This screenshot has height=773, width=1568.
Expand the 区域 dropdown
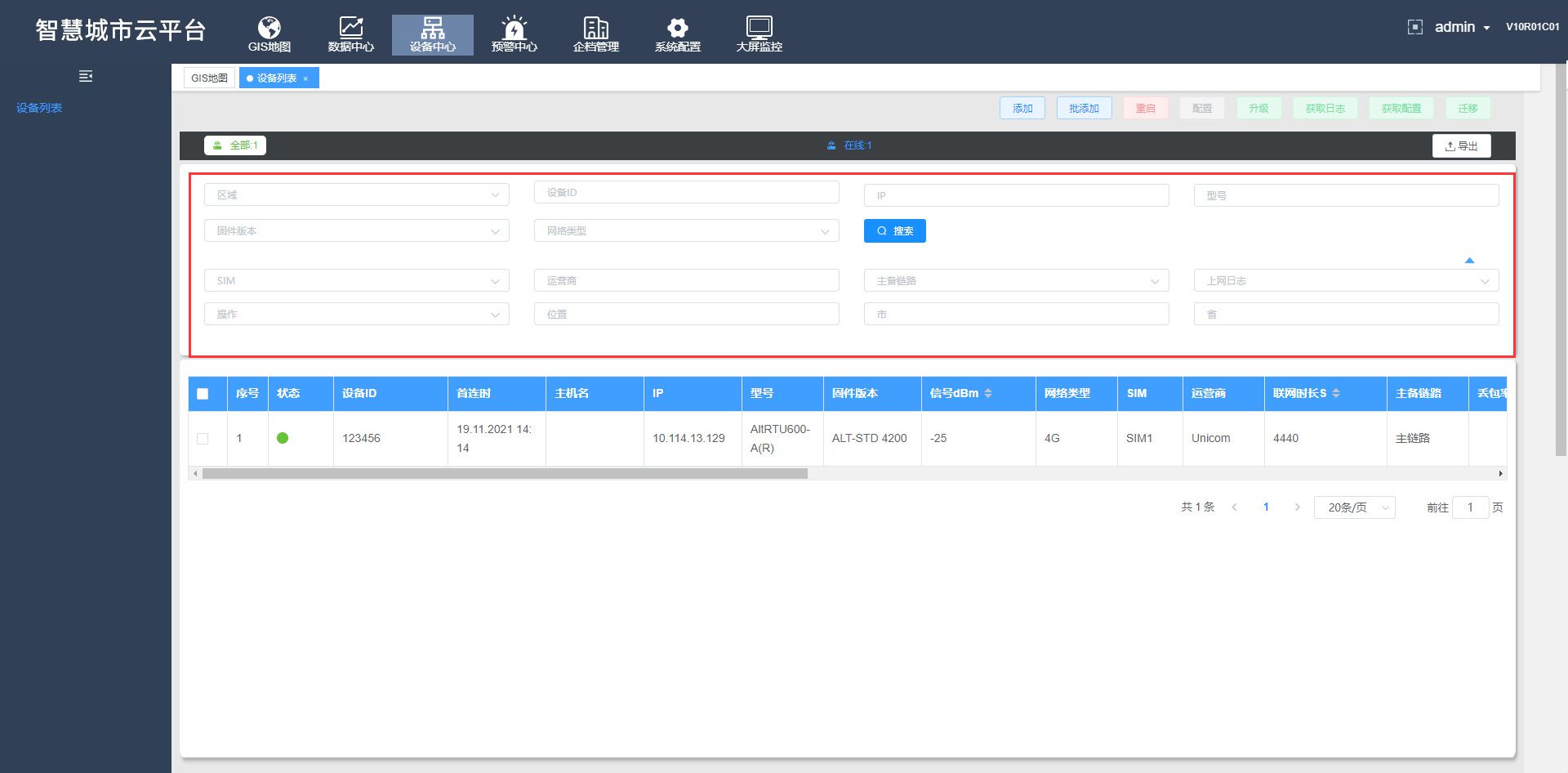[356, 195]
